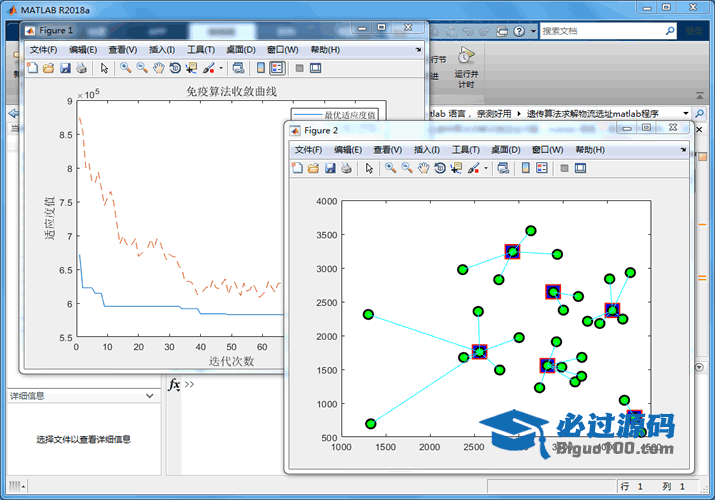Open 插入(I) menu in Figure 1
715x500 pixels.
[x=162, y=49]
